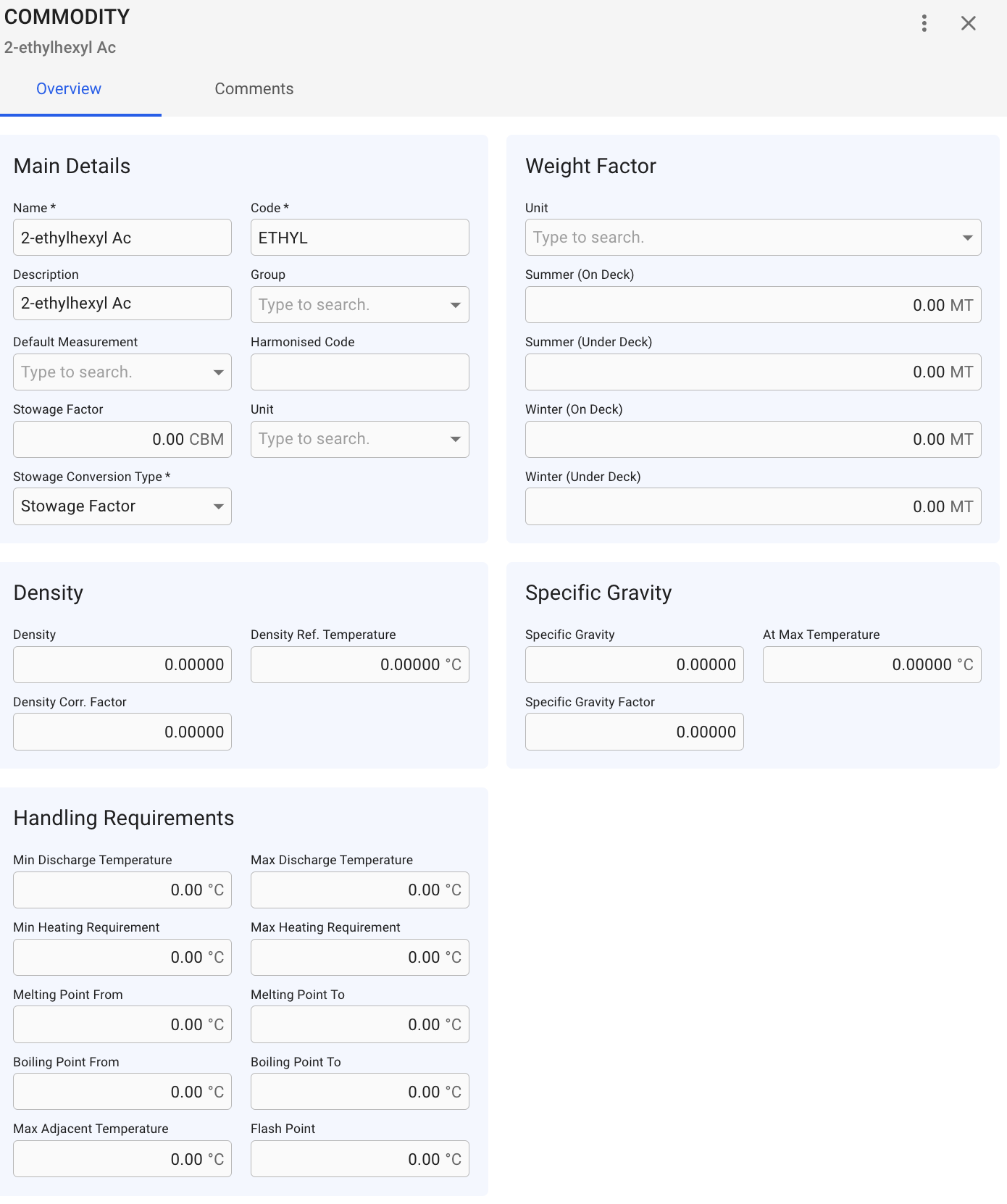Open the Stowage Conversion Type dropdown
This screenshot has height=1204, width=1007.
[218, 506]
